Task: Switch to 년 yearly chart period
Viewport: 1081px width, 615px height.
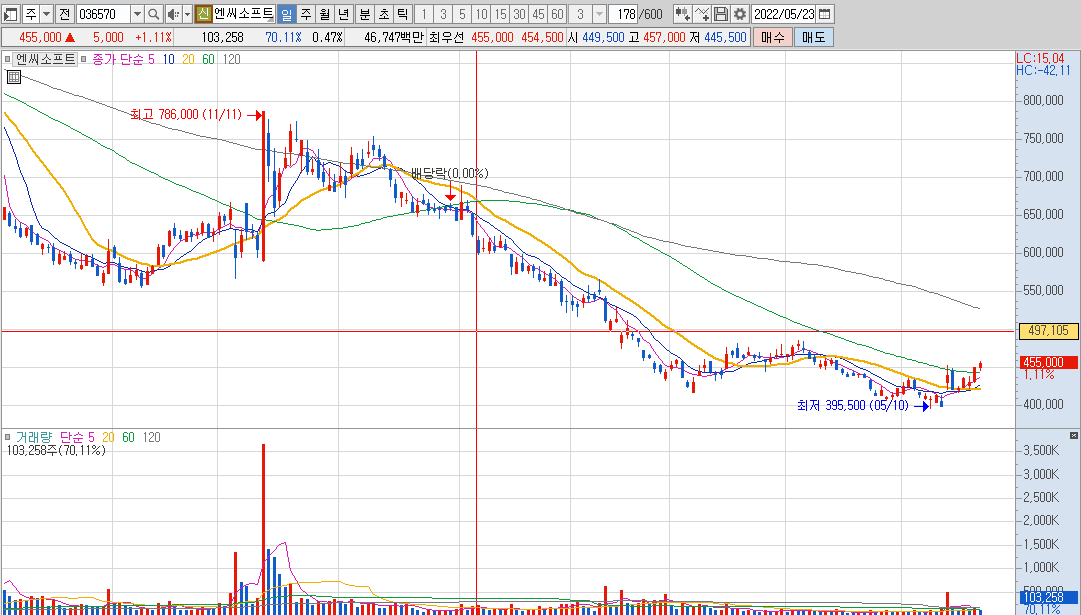Action: (344, 14)
